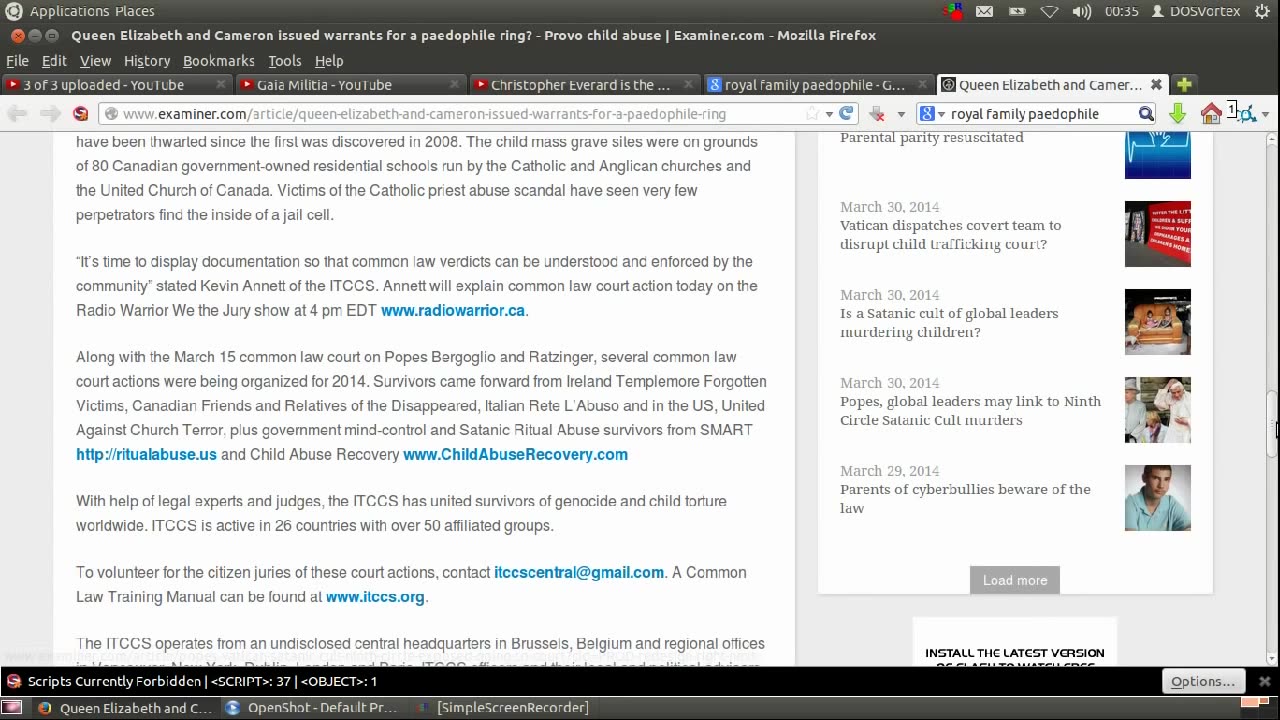Open the Places panel menu
The width and height of the screenshot is (1280, 720).
point(137,12)
